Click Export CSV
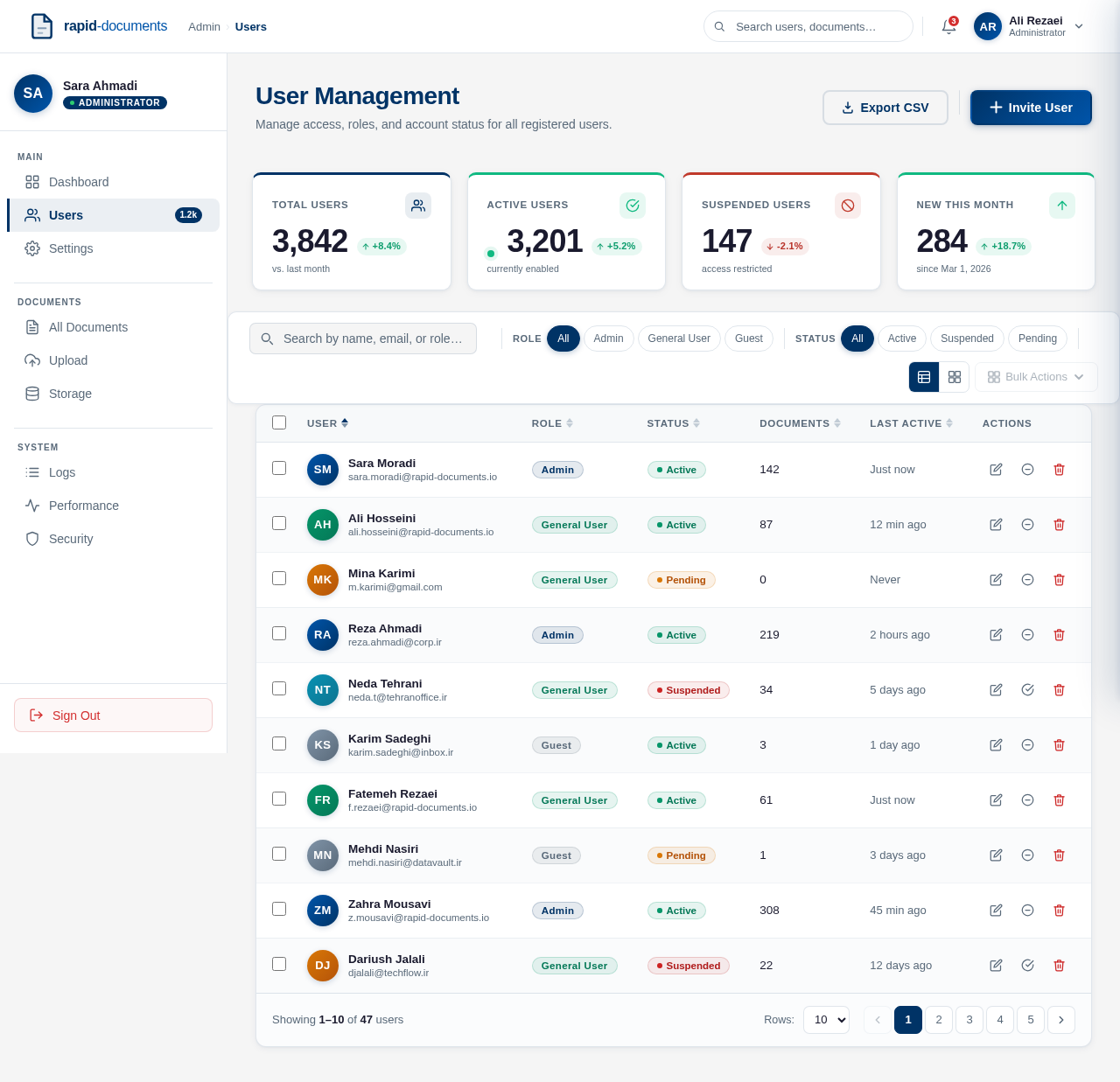 point(885,108)
